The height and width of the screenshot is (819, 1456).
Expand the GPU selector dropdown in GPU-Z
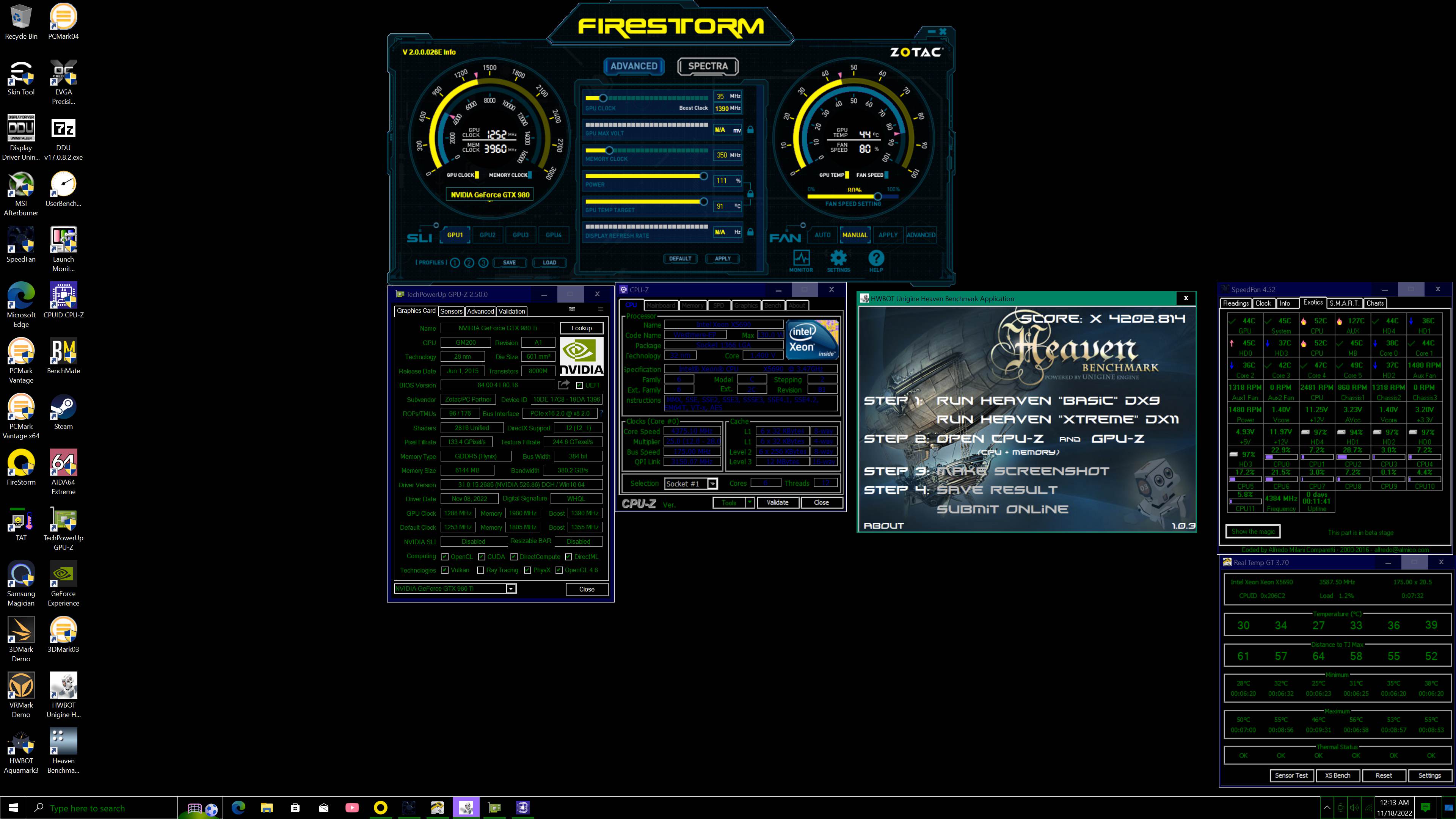pos(510,588)
